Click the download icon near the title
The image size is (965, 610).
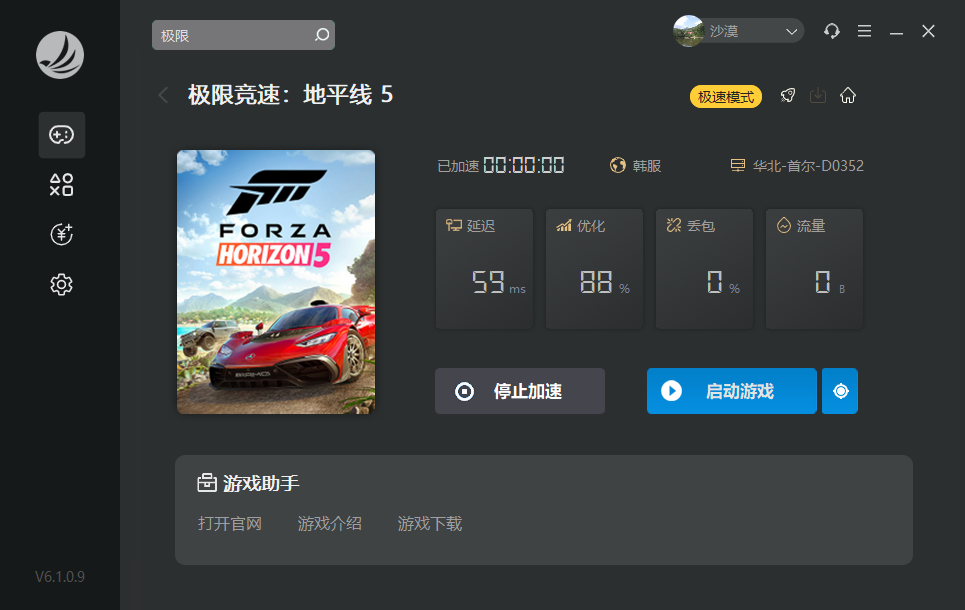[818, 96]
